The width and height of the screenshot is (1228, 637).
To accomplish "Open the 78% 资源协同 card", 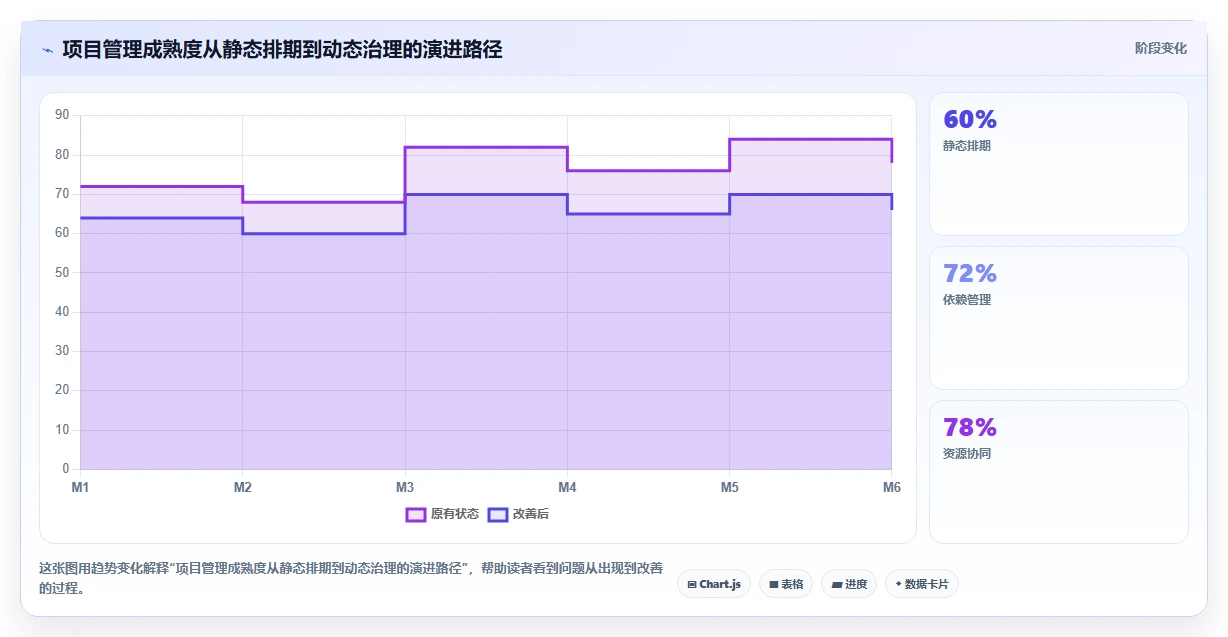I will [1058, 472].
